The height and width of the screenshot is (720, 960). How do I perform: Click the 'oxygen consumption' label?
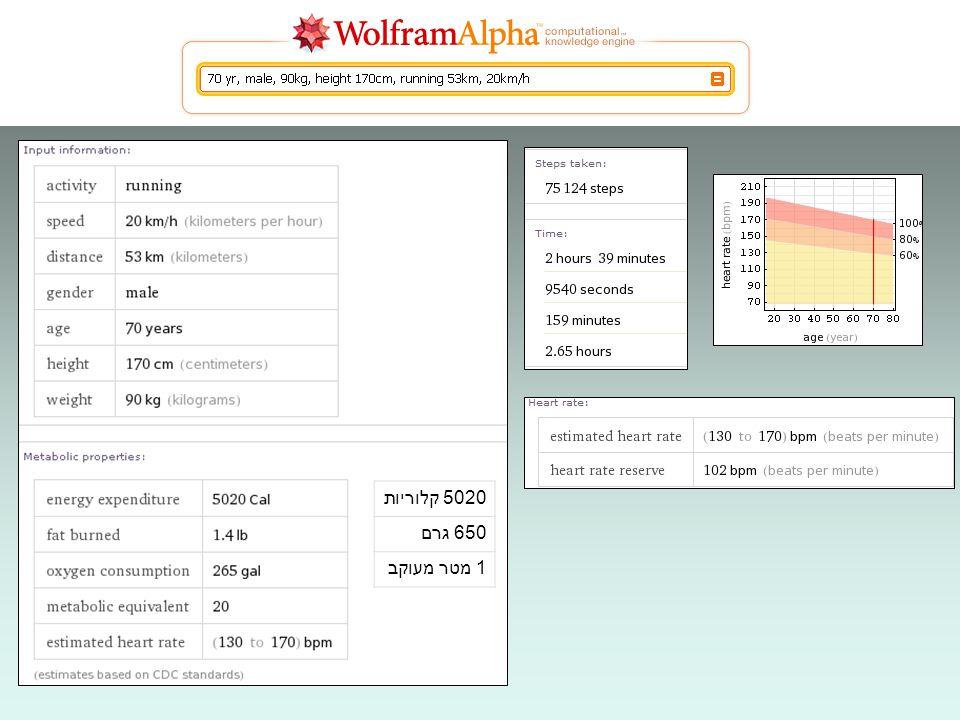coord(118,571)
